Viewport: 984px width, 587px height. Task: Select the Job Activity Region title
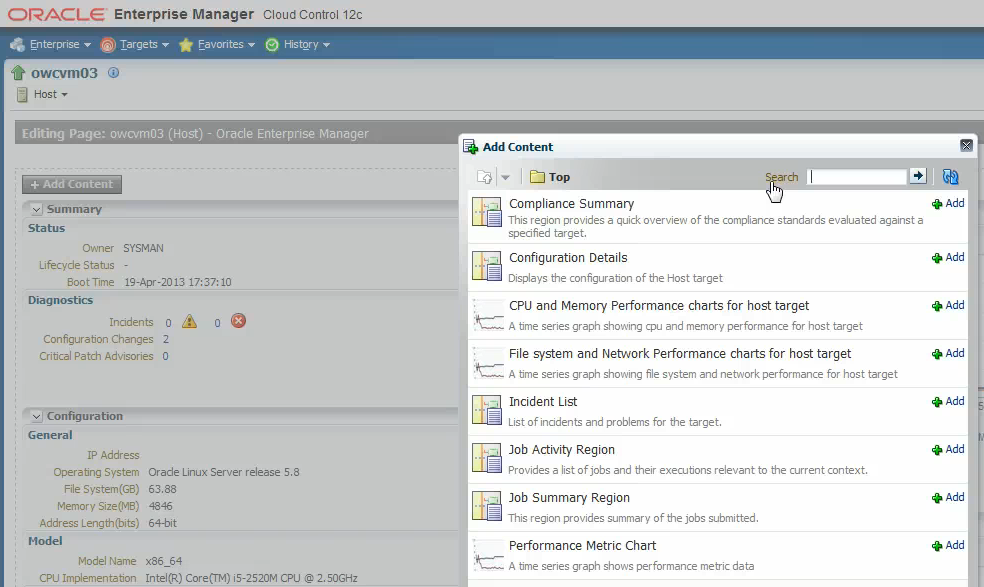coord(562,450)
